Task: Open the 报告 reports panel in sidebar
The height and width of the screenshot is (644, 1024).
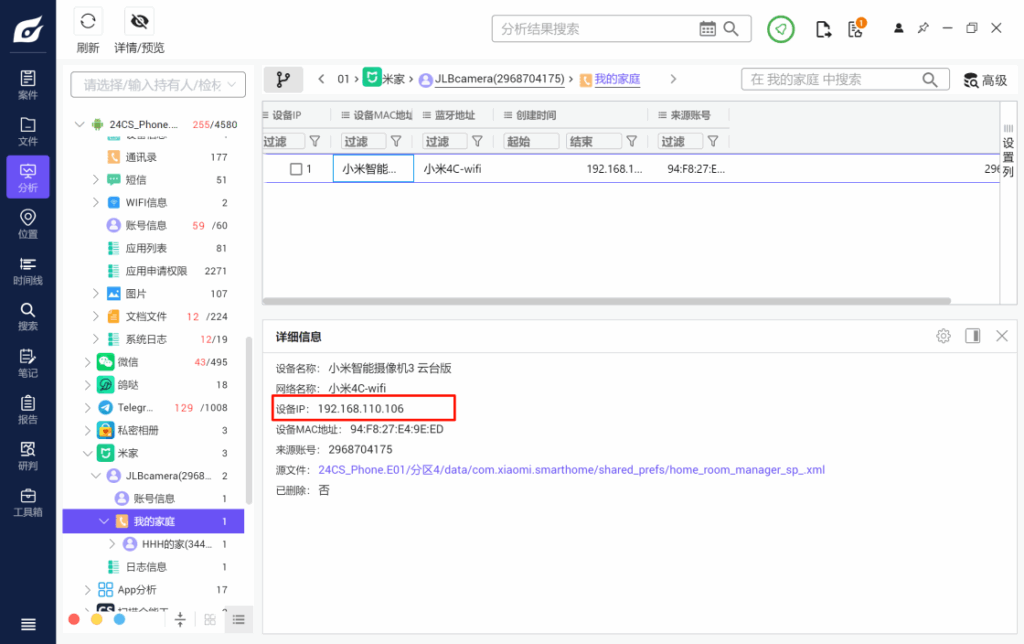Action: tap(27, 410)
